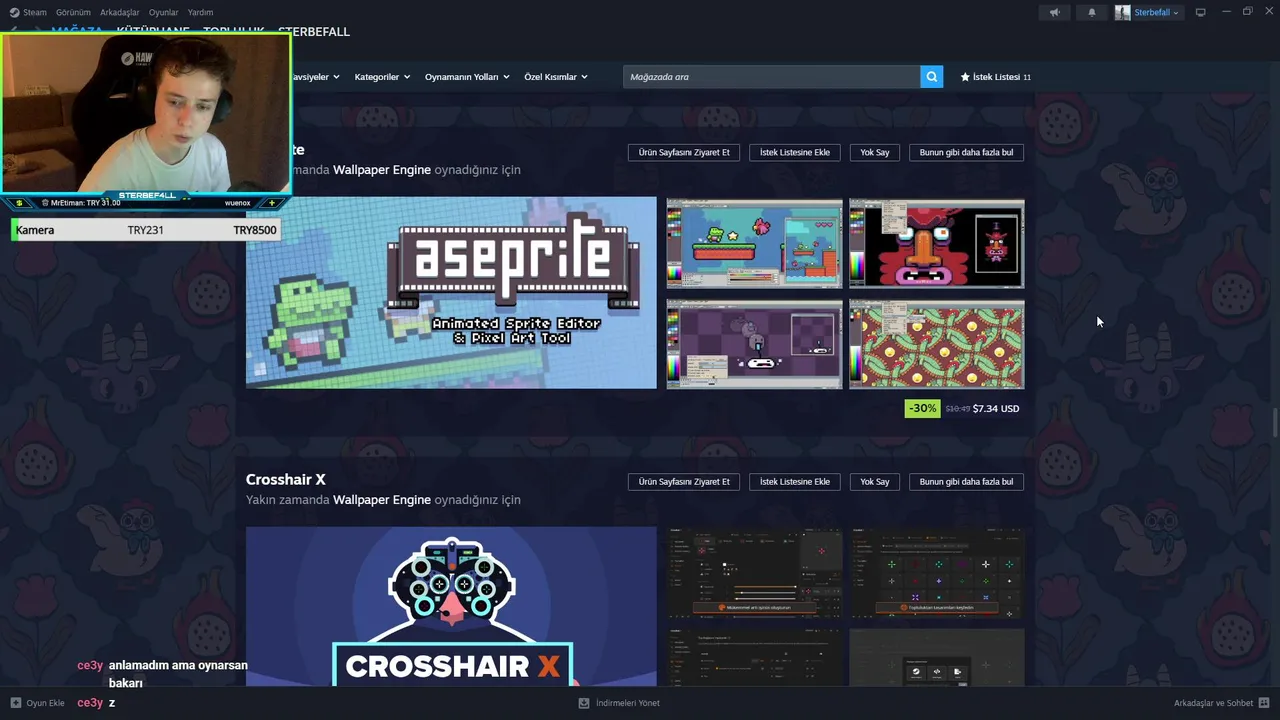Open Crosshair X lower left screenshot
Screen dimensions: 1280x720
754,657
